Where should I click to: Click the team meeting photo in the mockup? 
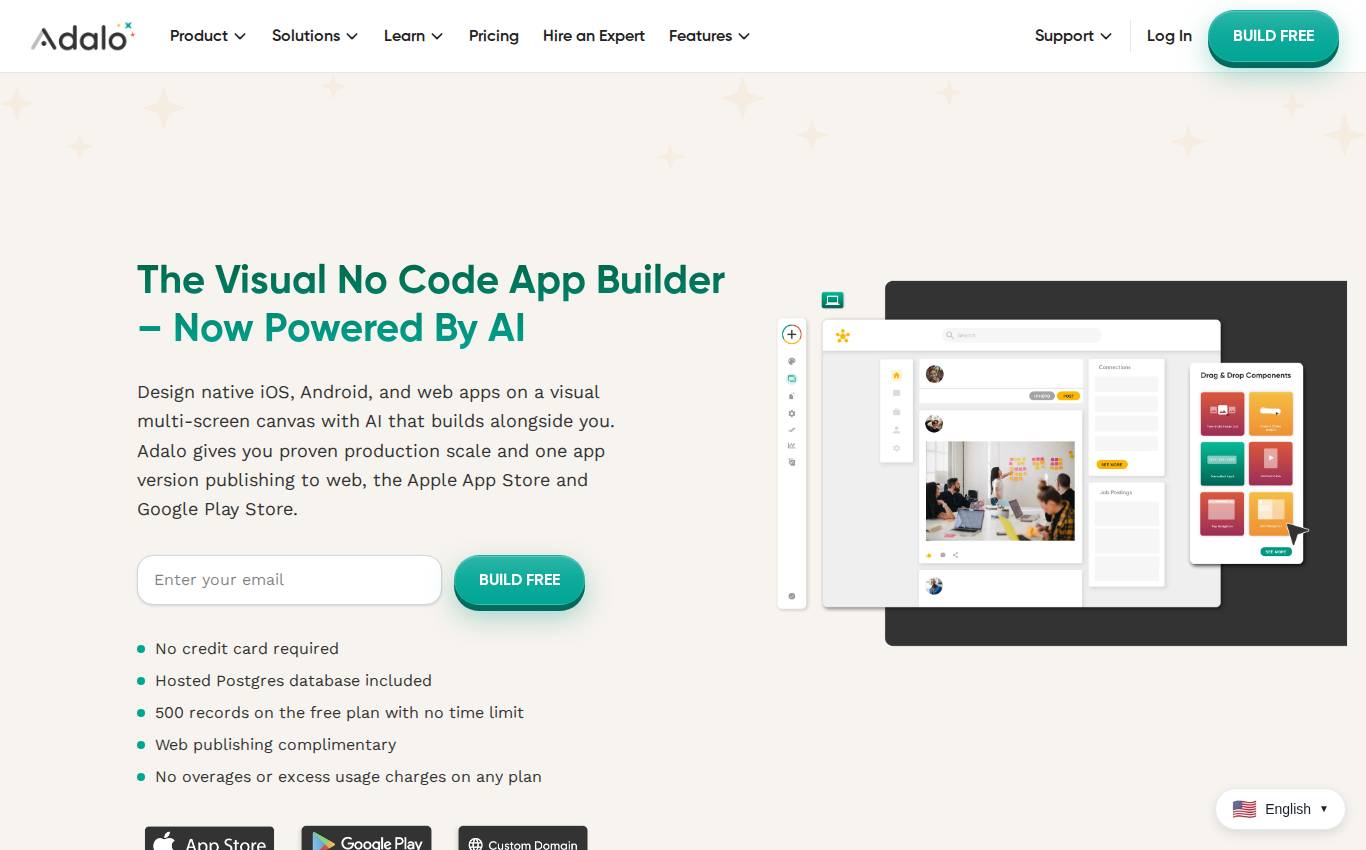click(1000, 491)
